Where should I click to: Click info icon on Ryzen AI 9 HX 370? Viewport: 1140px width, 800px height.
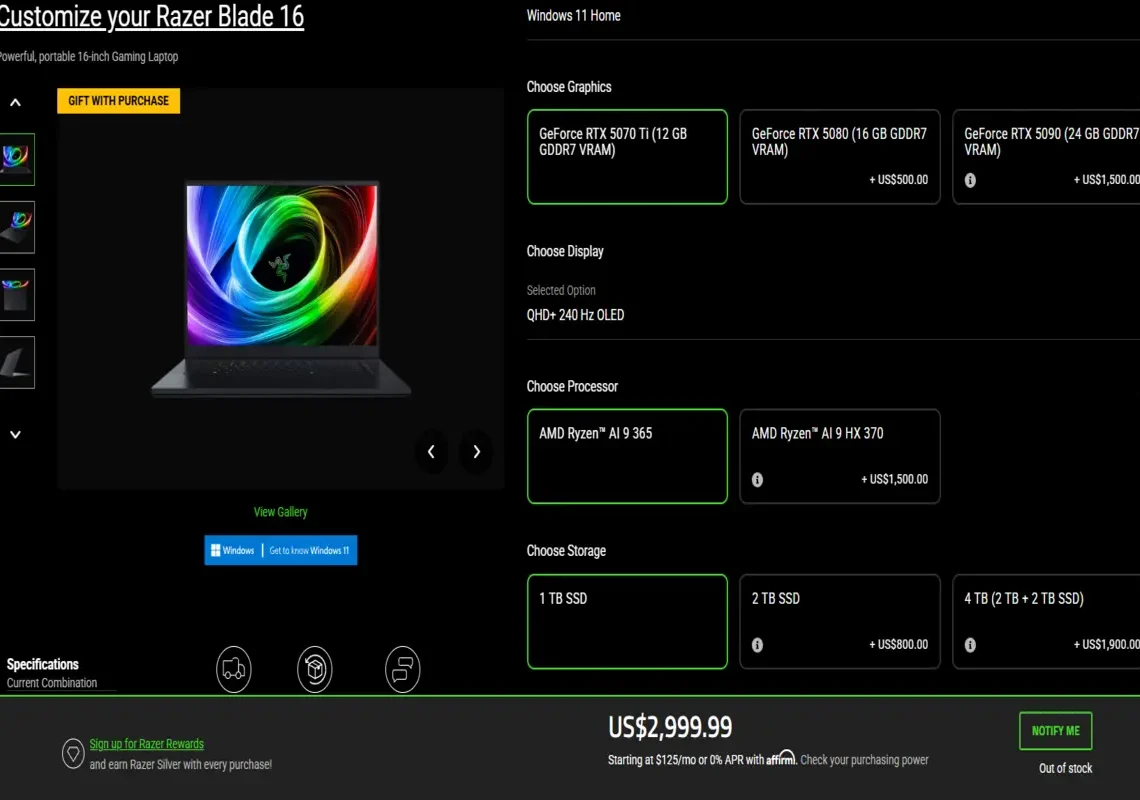pyautogui.click(x=757, y=479)
